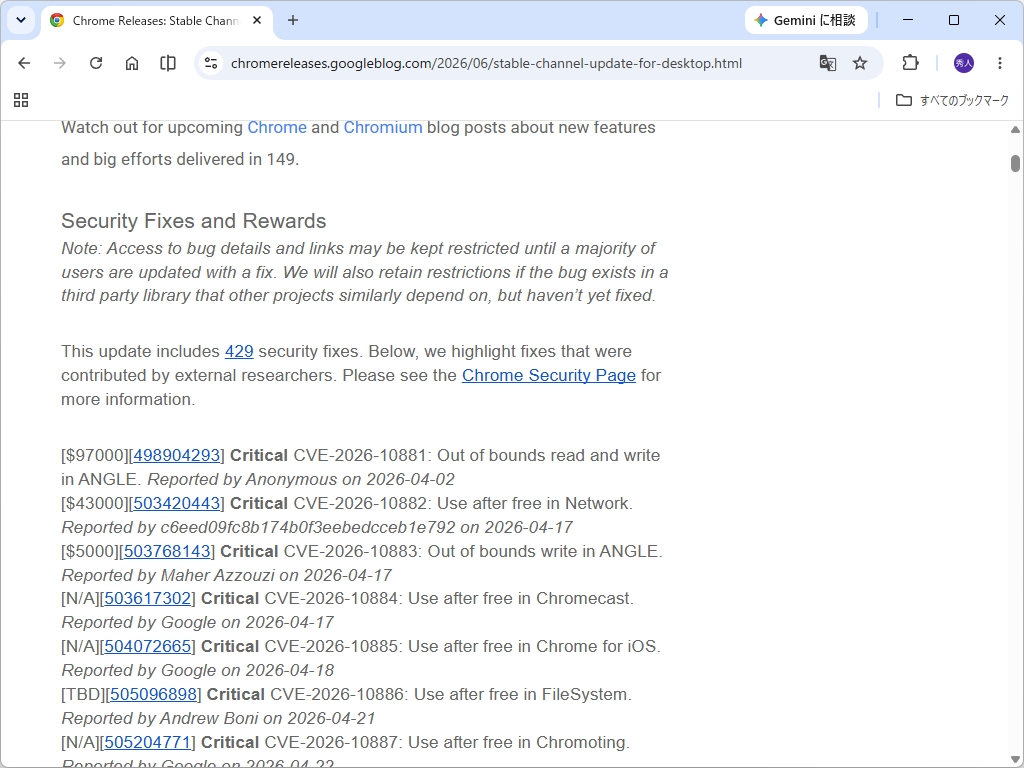Click the Security Fixes and Rewards heading
This screenshot has width=1024, height=768.
click(194, 221)
